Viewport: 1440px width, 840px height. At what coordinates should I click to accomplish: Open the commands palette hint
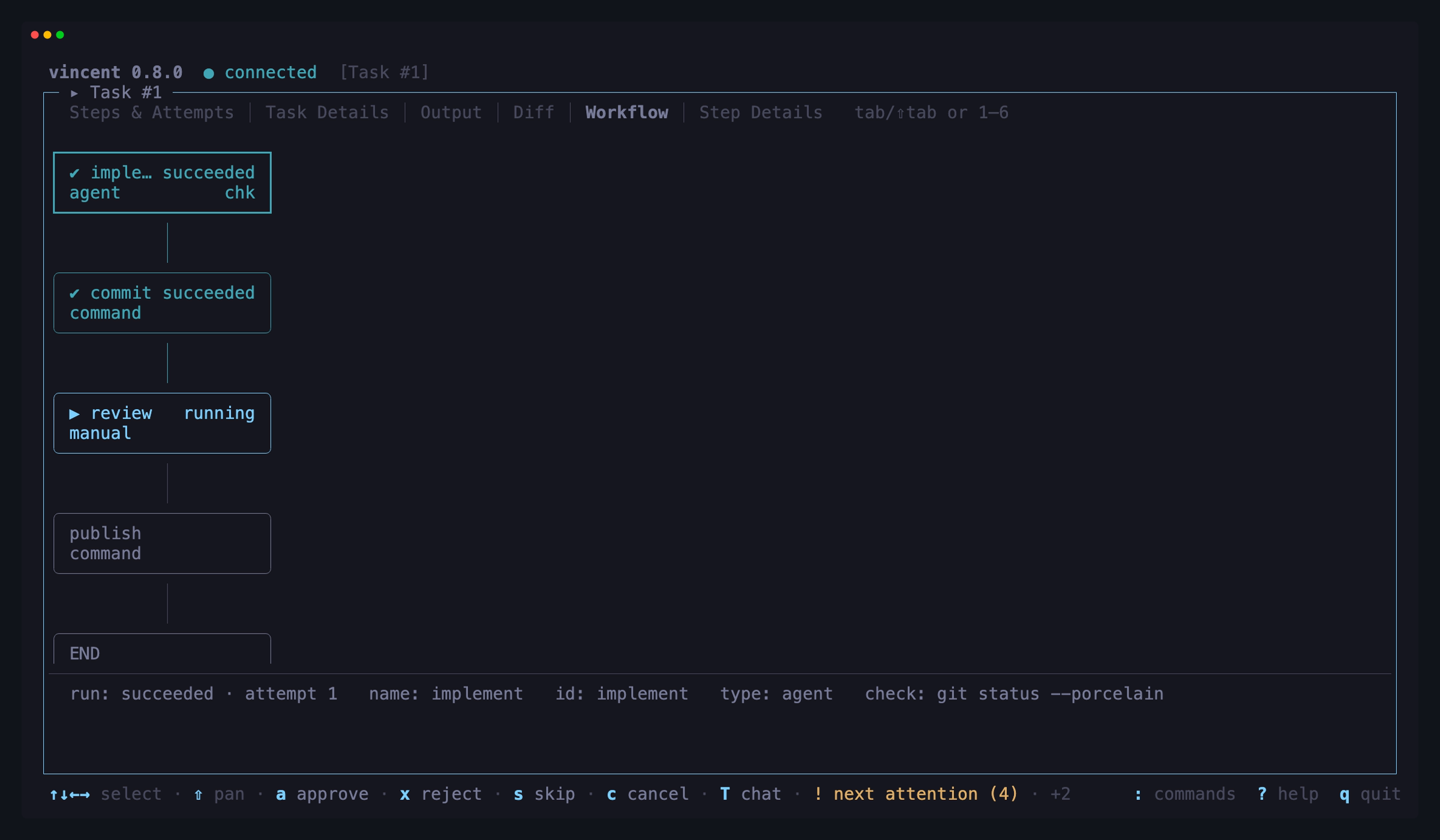1184,794
